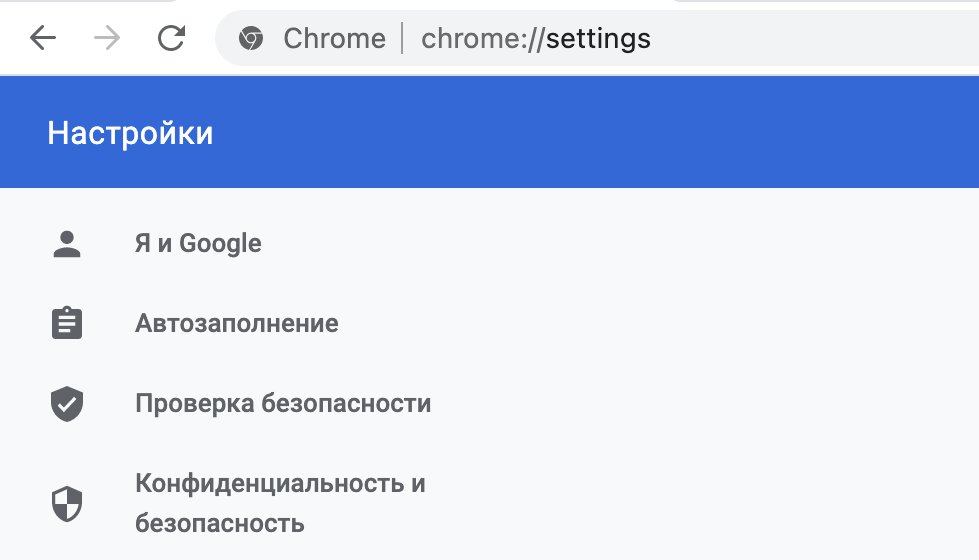
Task: Click the divider between Chrome and URL
Action: point(403,39)
